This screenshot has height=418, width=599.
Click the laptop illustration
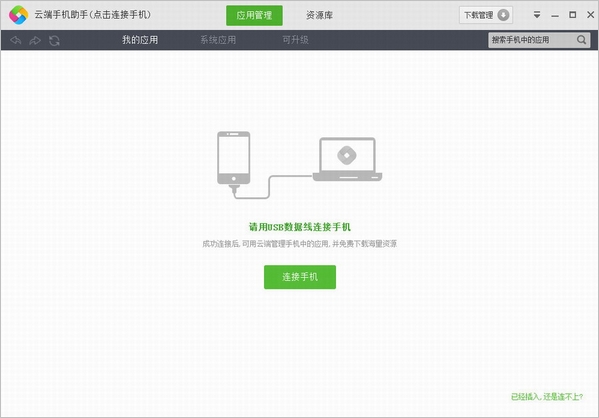point(347,159)
